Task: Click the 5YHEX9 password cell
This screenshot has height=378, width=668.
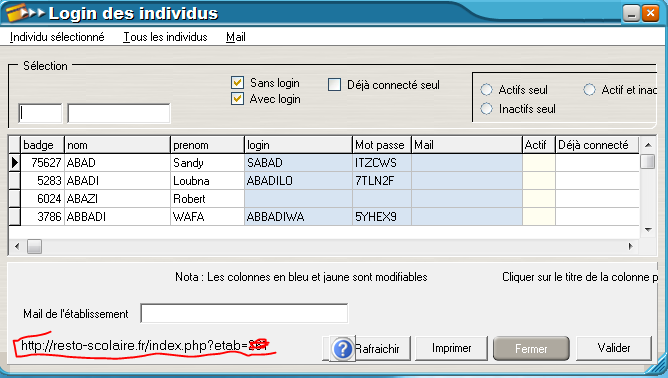Action: point(382,216)
